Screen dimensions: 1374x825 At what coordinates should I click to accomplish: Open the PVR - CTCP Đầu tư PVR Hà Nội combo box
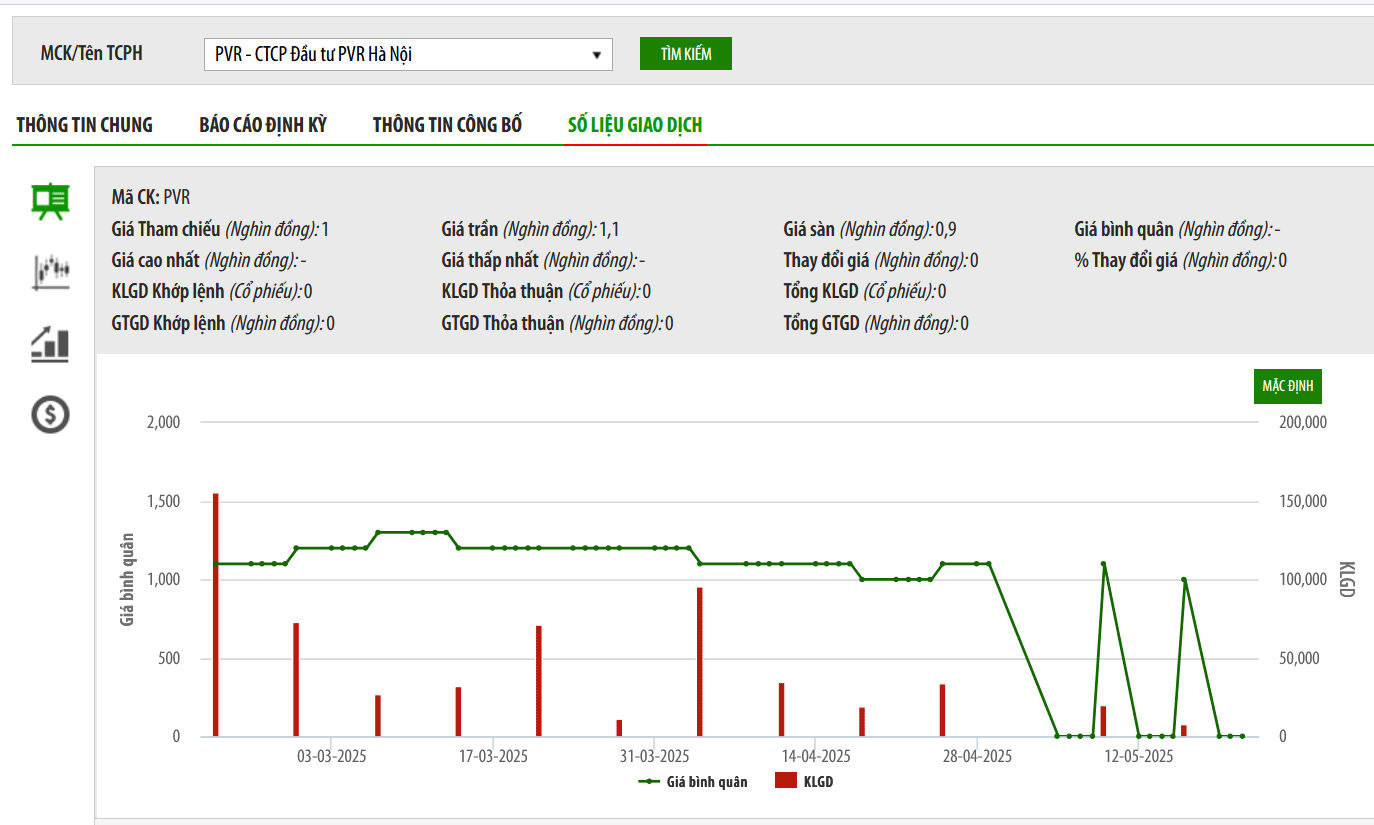408,55
